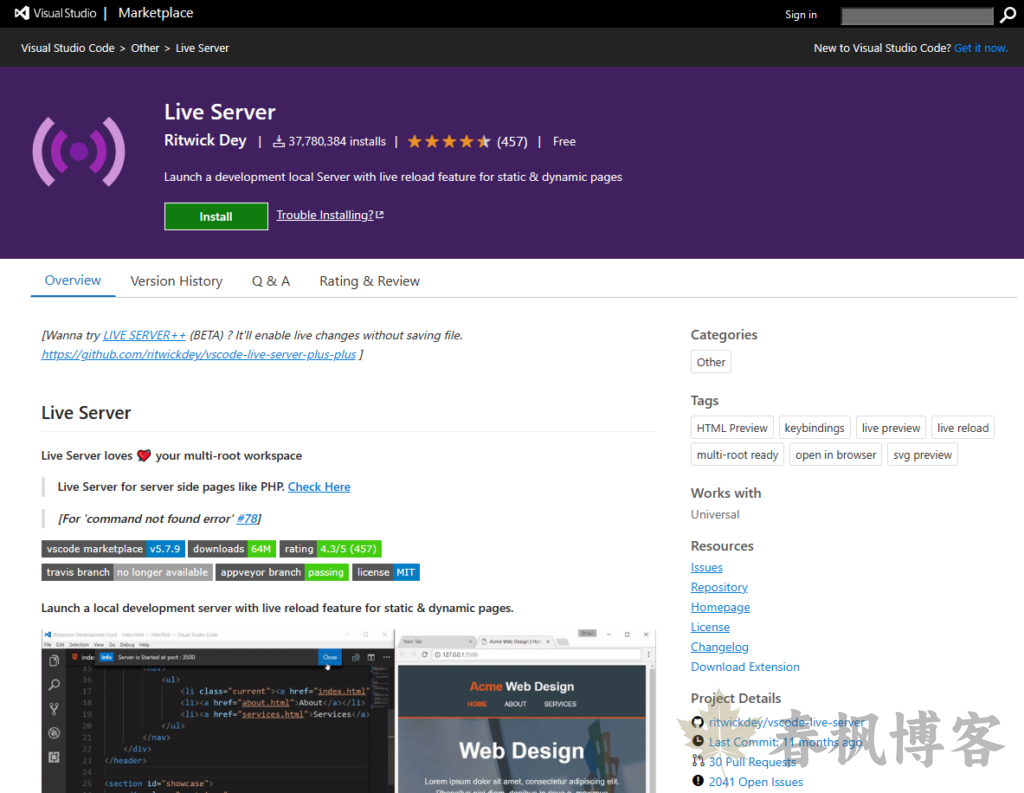1024x793 pixels.
Task: Click the pull request icon
Action: [x=698, y=761]
